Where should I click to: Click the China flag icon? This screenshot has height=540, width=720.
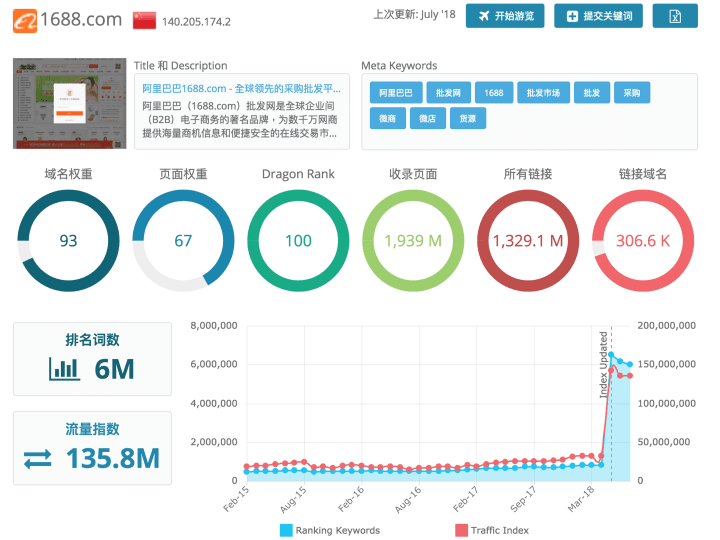coord(144,21)
